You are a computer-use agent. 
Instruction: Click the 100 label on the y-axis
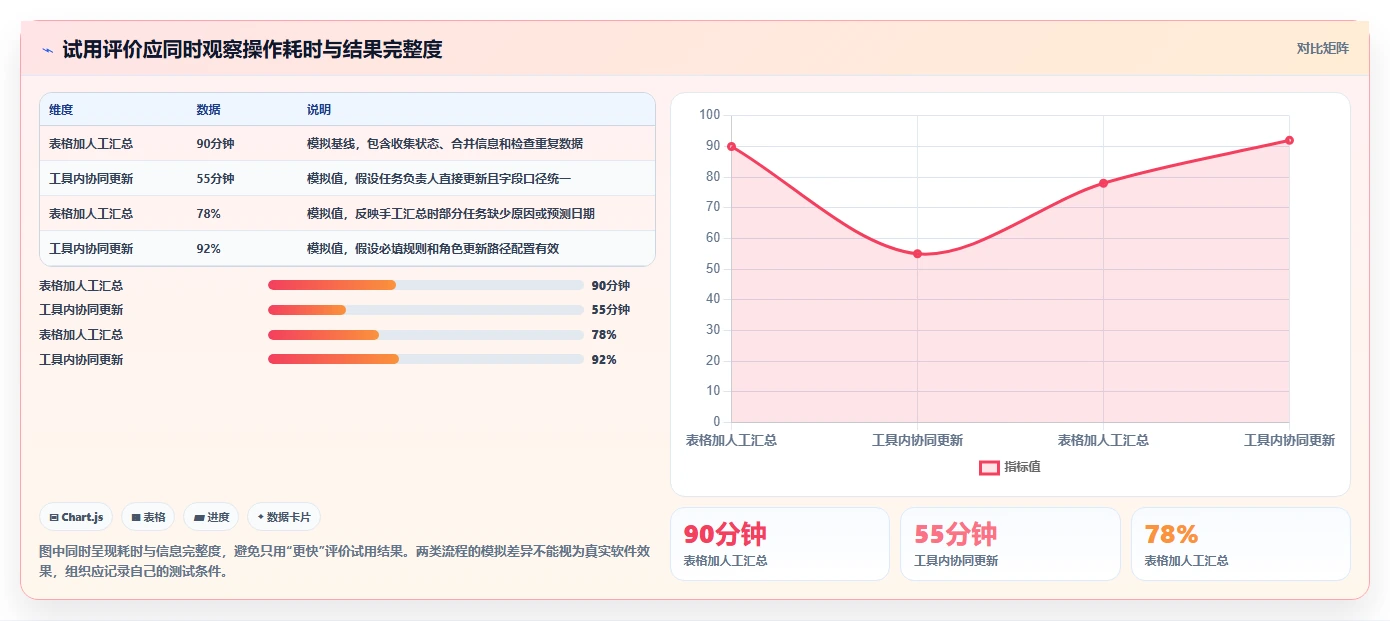(709, 115)
